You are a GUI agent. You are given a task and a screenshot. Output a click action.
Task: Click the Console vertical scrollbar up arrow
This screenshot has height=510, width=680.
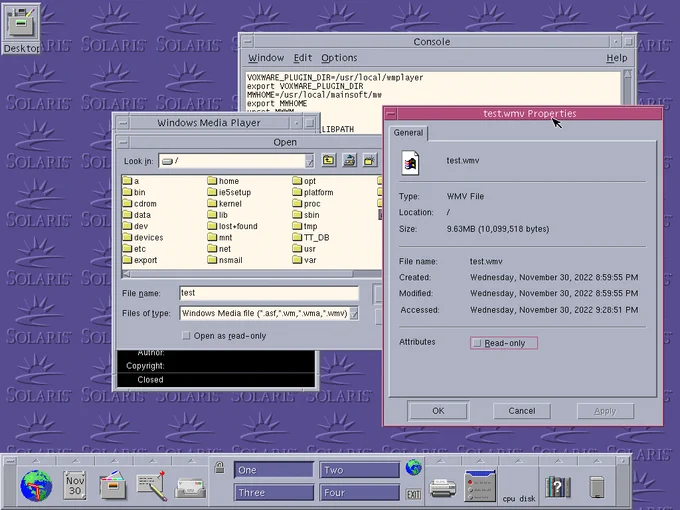628,74
